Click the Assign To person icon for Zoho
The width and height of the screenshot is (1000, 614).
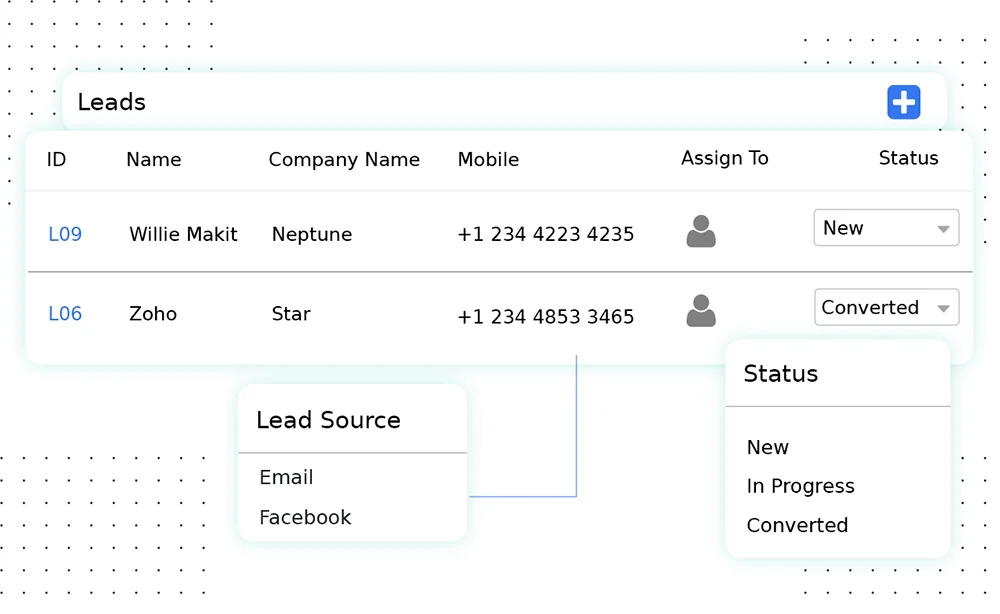[x=701, y=311]
